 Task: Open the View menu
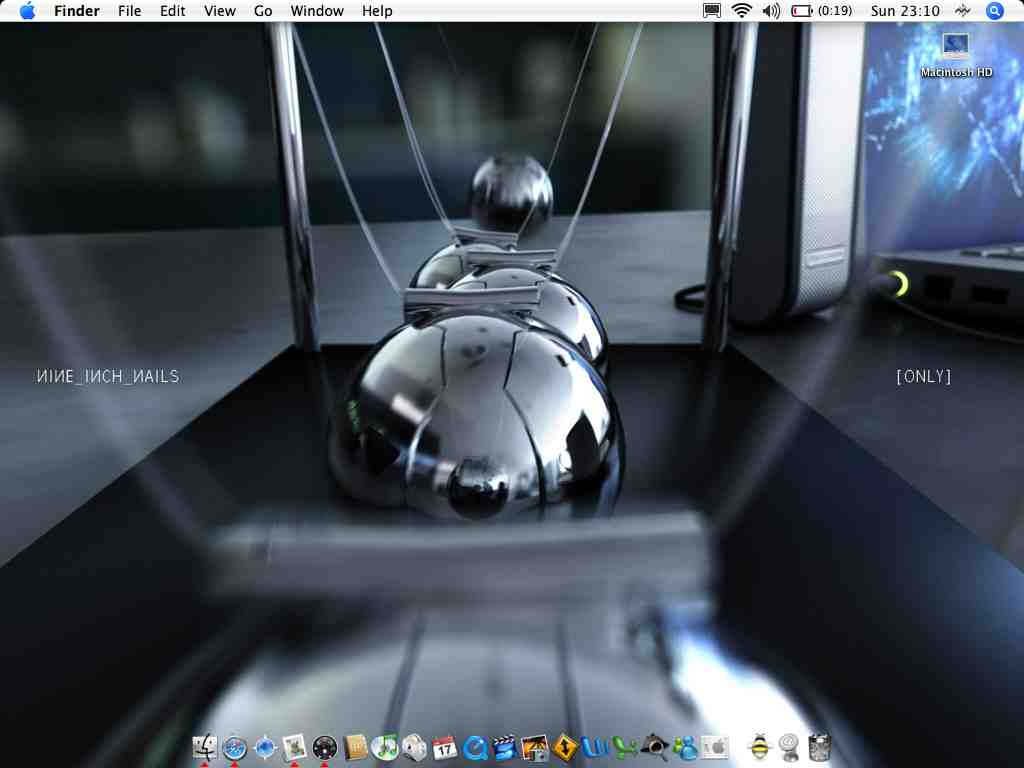point(219,11)
